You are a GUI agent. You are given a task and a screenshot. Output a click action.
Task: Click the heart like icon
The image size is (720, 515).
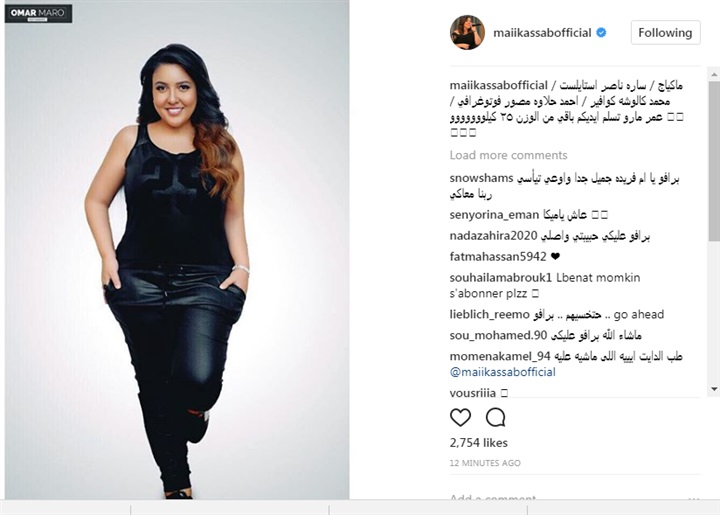pos(460,417)
